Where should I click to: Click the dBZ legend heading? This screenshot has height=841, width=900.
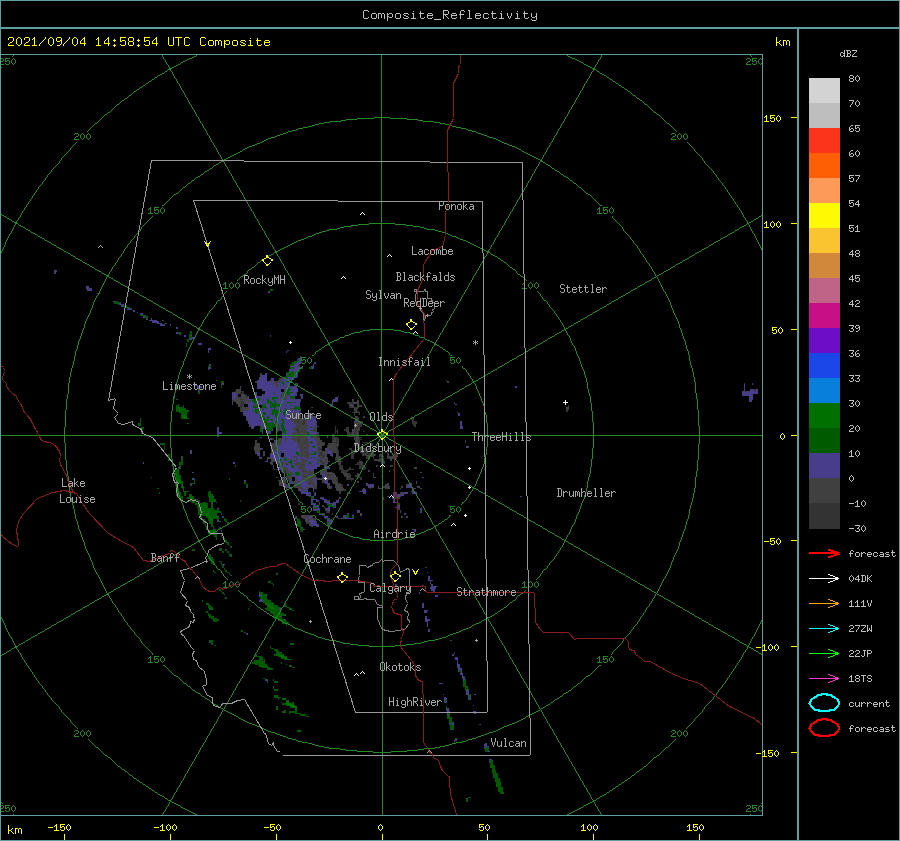coord(848,53)
